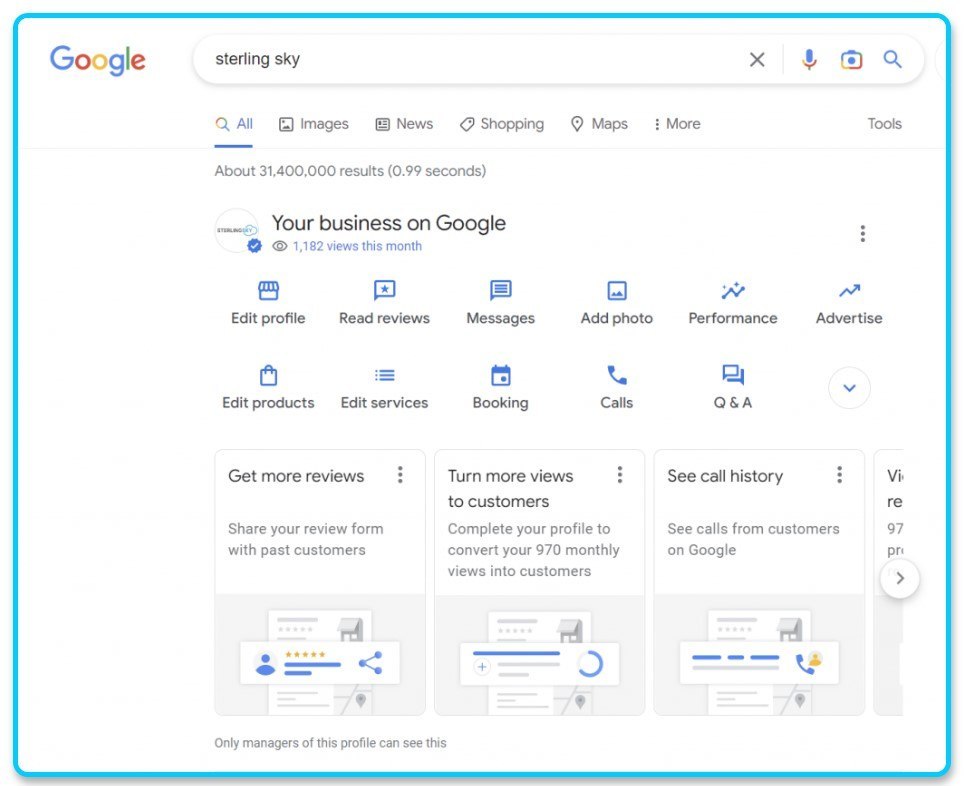965x786 pixels.
Task: Switch to the Images tab
Action: point(314,124)
